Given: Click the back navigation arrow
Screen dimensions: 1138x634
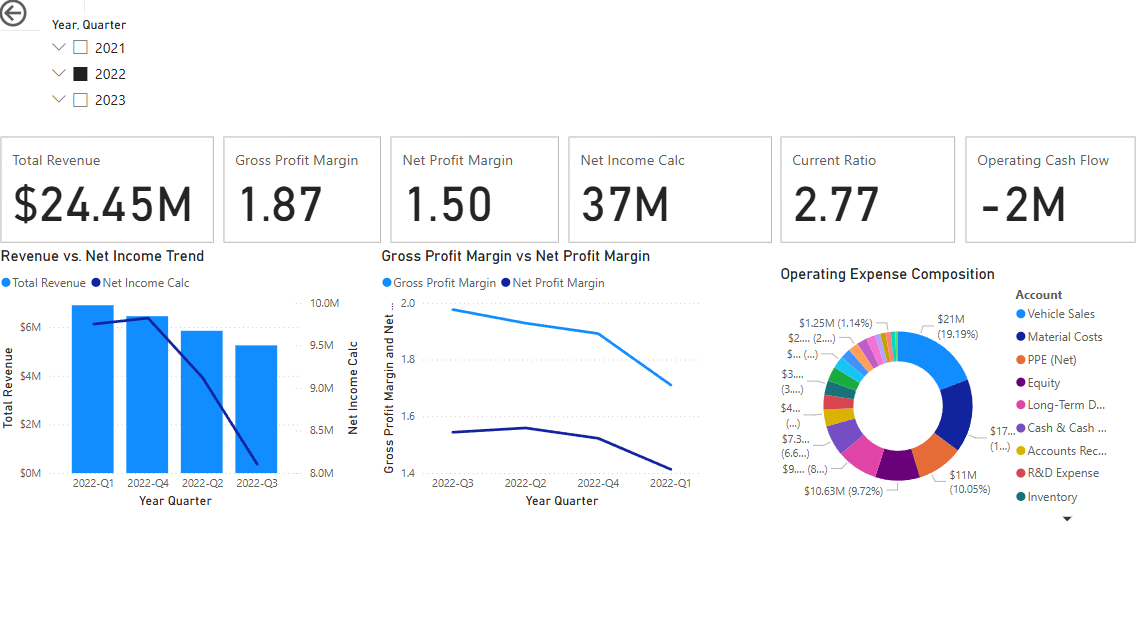Looking at the screenshot, I should (14, 15).
